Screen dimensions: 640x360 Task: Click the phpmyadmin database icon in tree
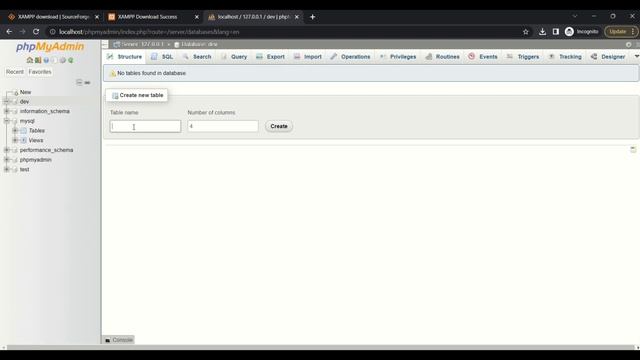[x=15, y=160]
